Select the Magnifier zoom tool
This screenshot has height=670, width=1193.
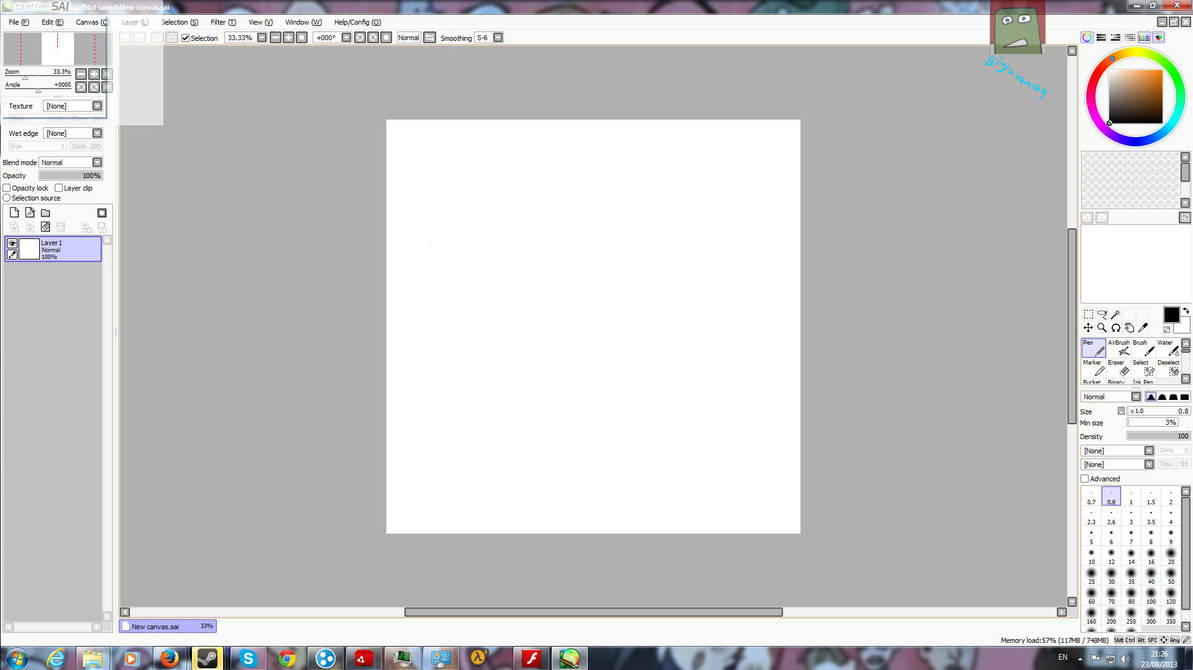click(x=1102, y=326)
